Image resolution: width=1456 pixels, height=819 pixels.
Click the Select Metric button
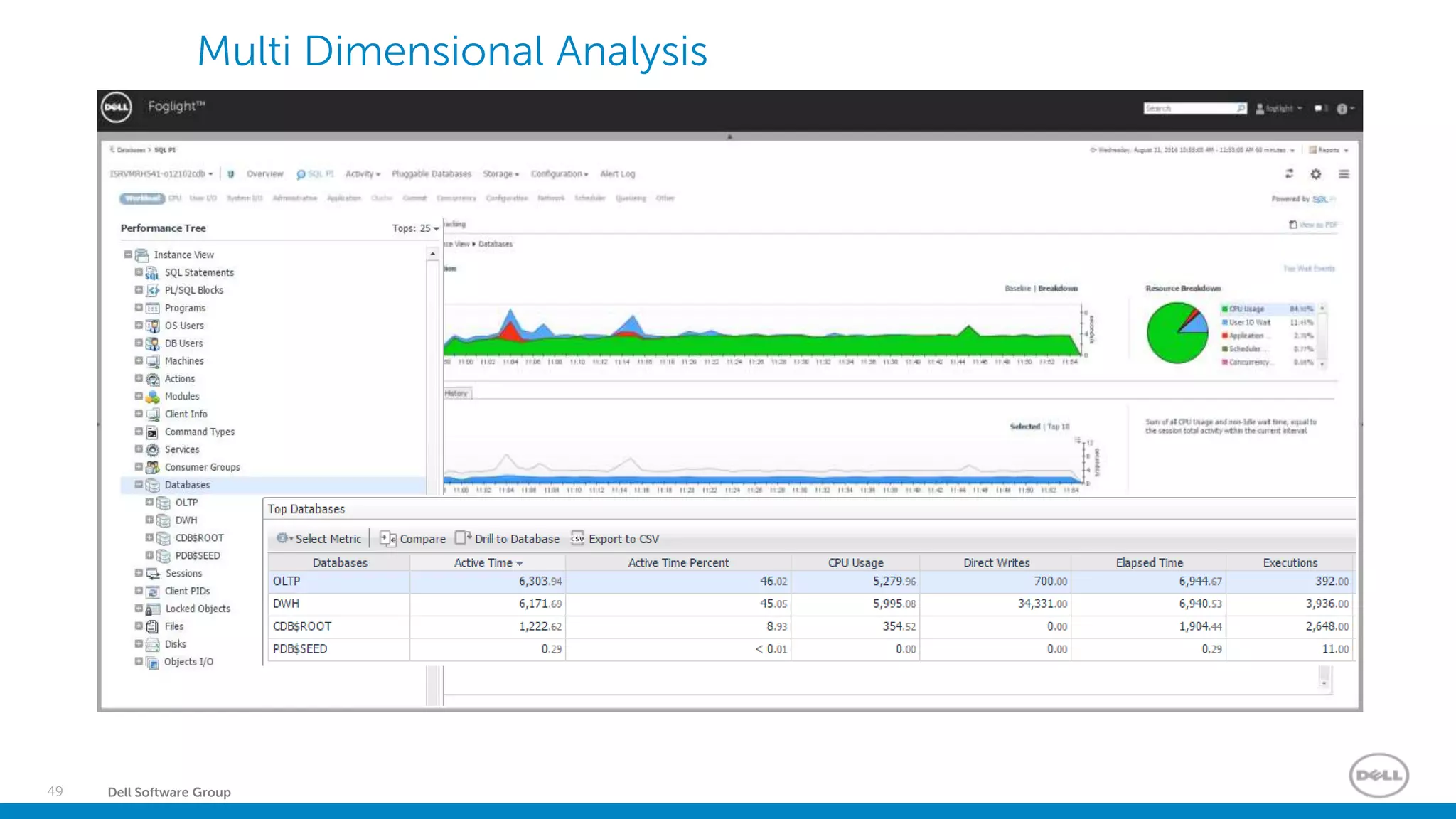point(319,539)
